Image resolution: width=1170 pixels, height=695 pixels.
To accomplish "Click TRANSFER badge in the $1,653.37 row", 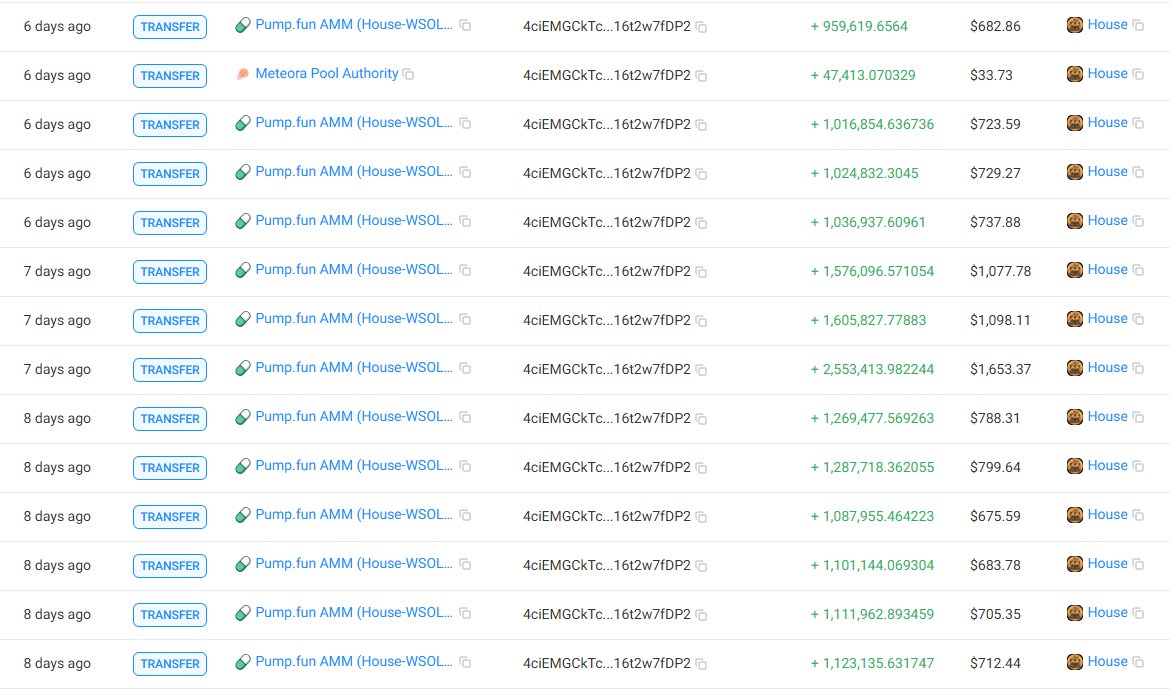I will [170, 370].
